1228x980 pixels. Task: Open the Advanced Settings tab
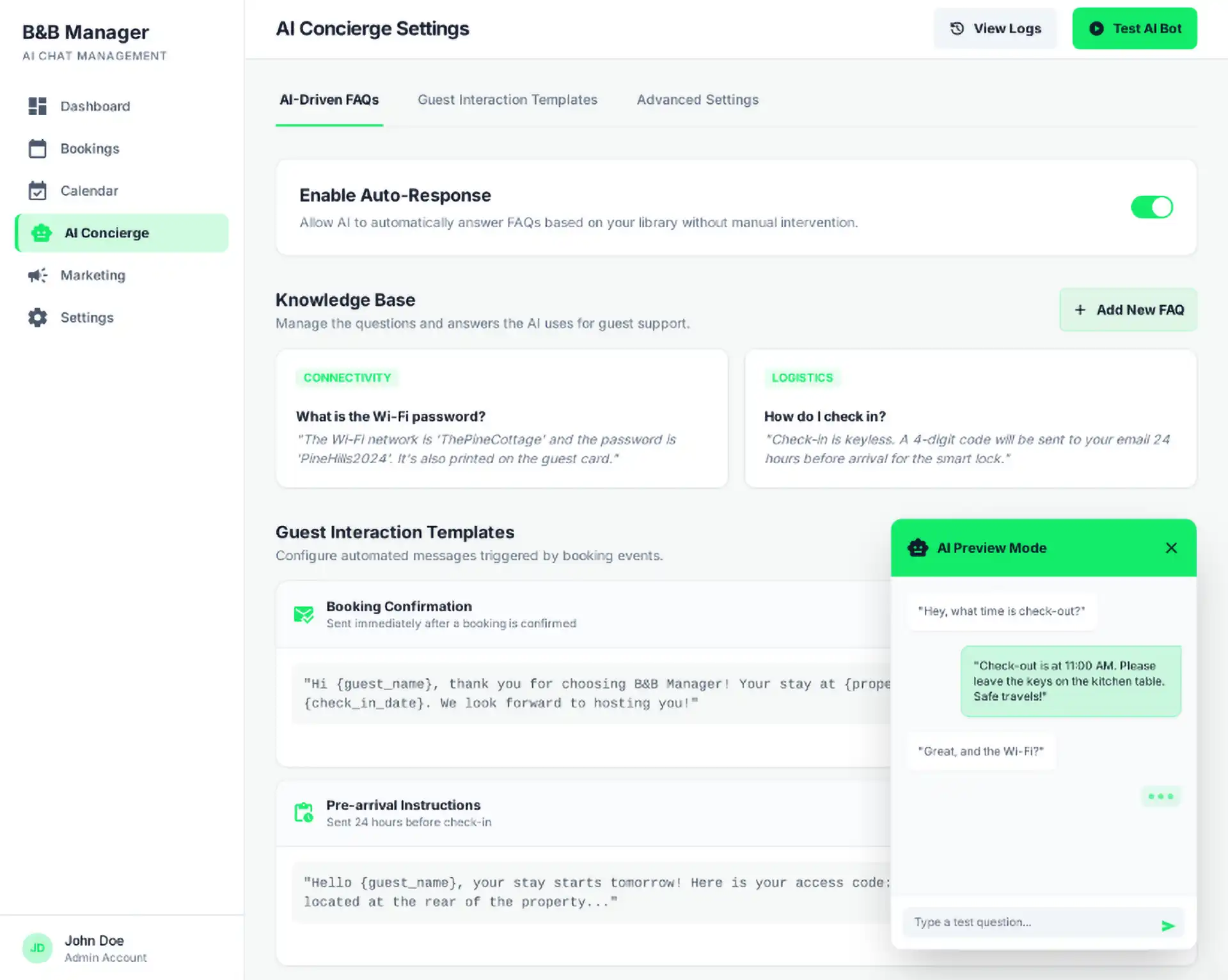tap(697, 100)
